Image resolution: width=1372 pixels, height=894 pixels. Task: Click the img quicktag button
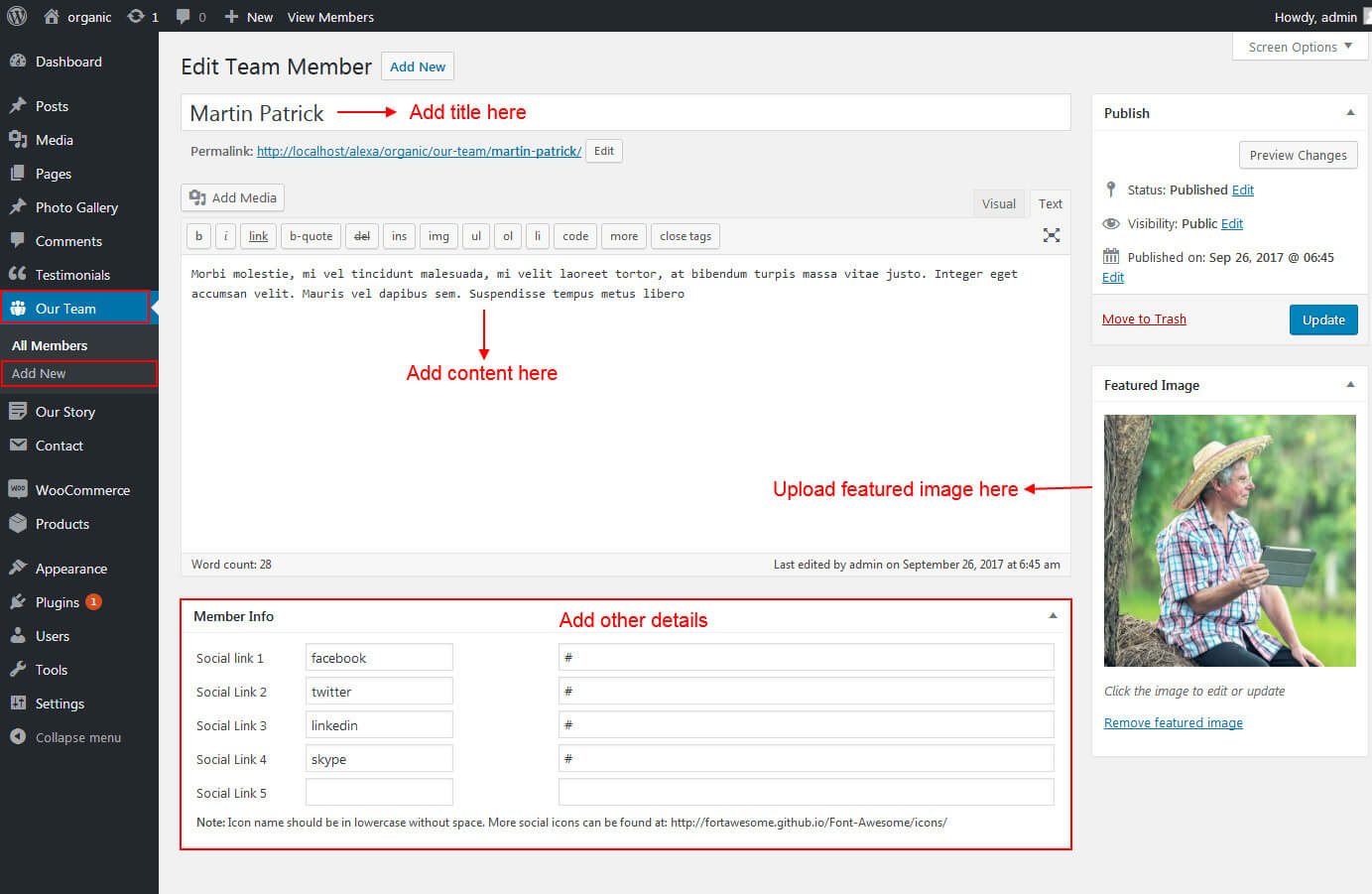[438, 236]
